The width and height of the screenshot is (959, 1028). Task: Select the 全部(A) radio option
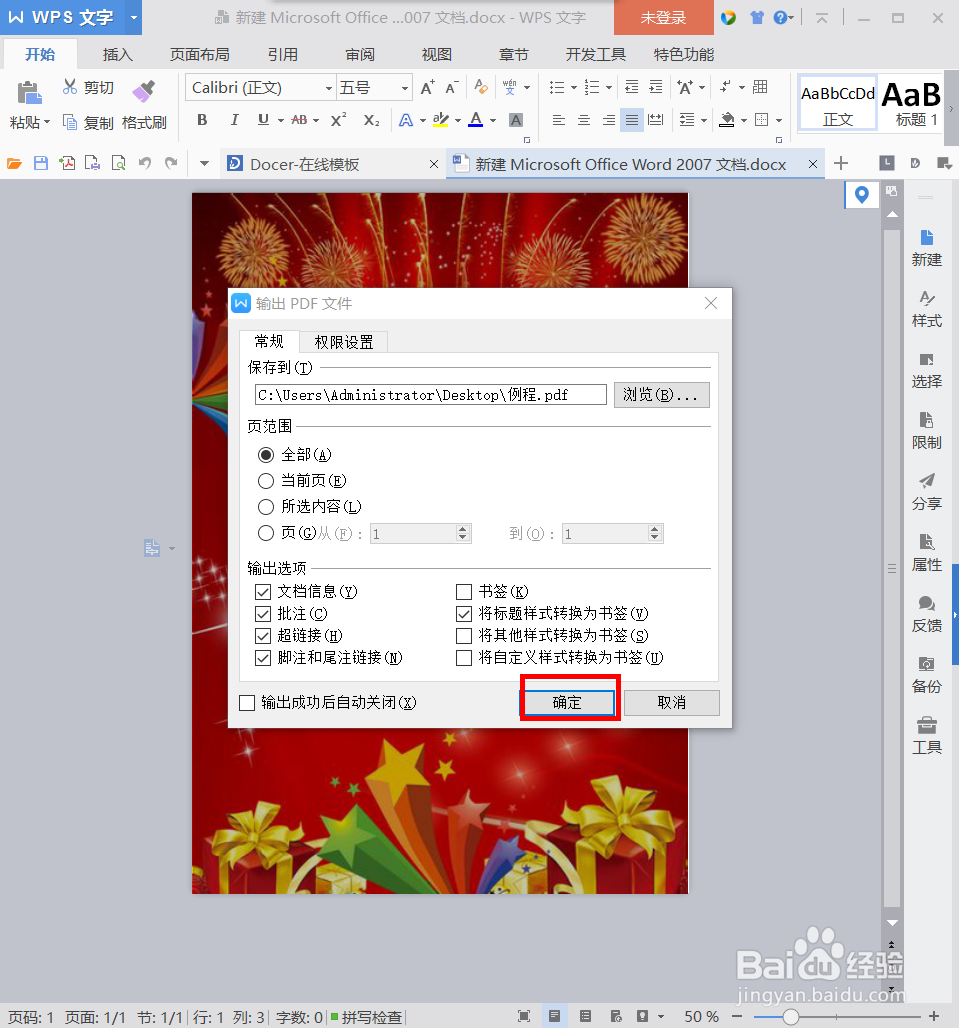coord(265,455)
